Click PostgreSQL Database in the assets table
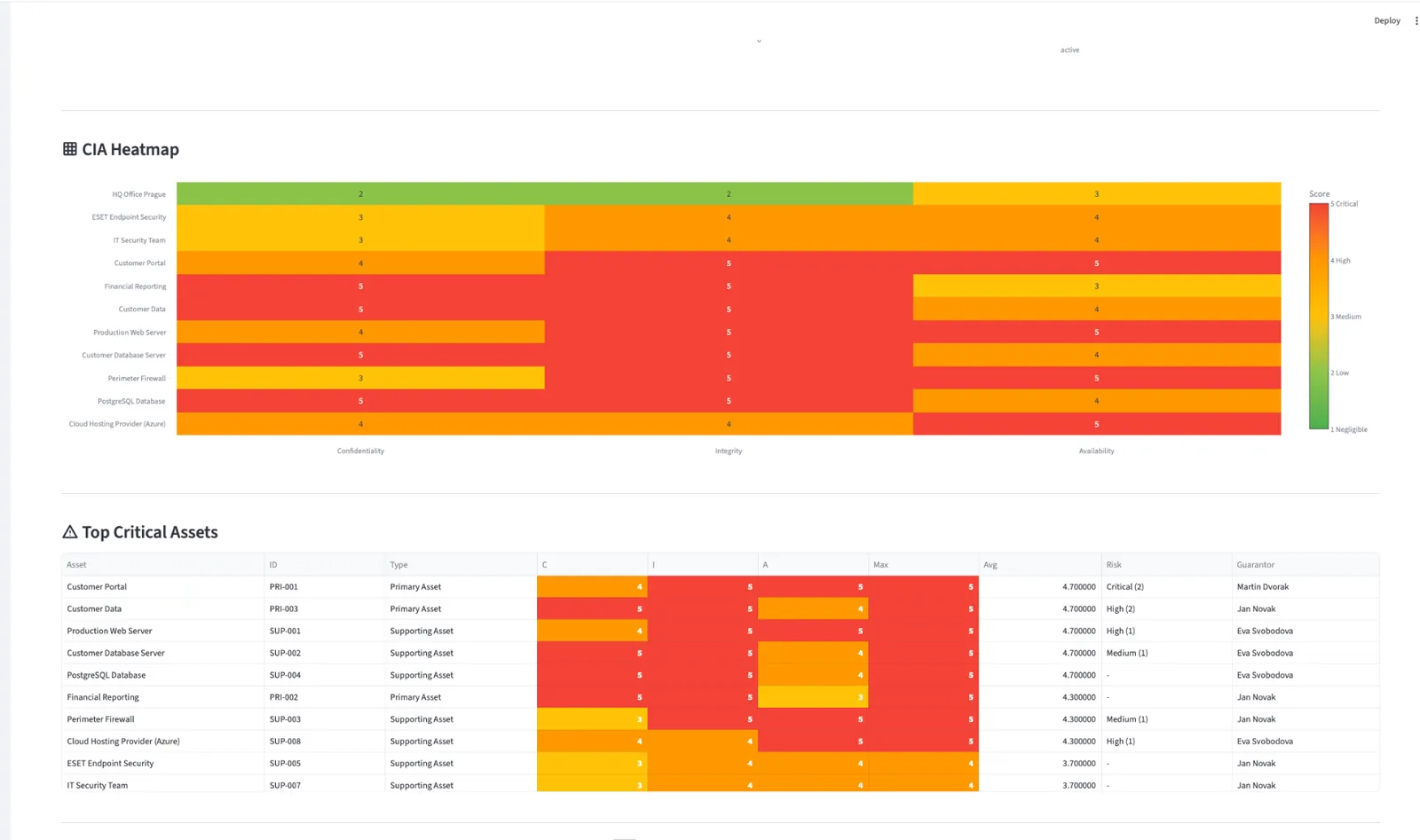 tap(163, 675)
